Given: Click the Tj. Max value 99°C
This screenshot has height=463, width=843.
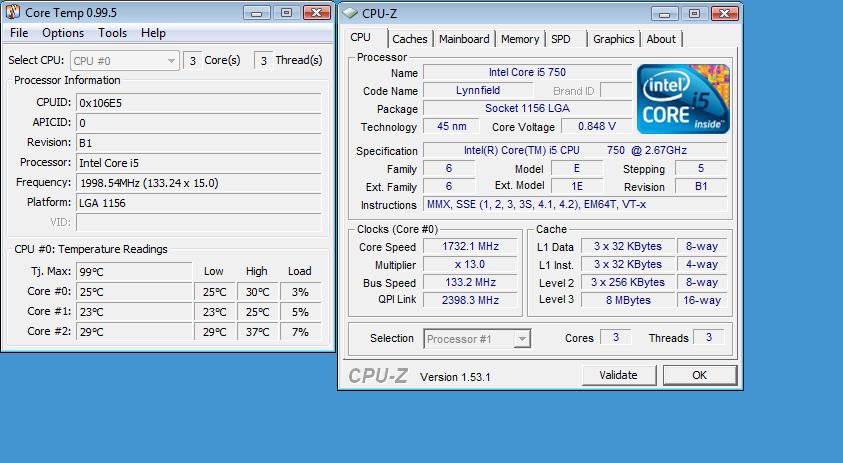Looking at the screenshot, I should click(x=134, y=272).
